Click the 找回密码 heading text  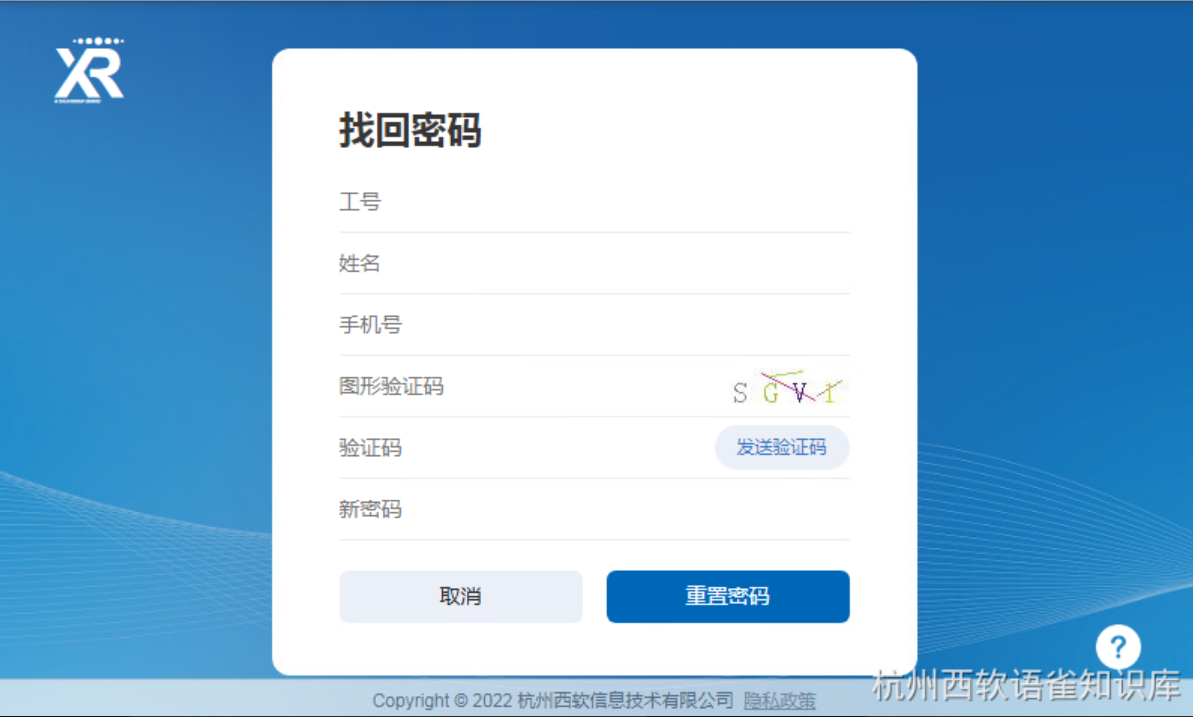click(410, 130)
